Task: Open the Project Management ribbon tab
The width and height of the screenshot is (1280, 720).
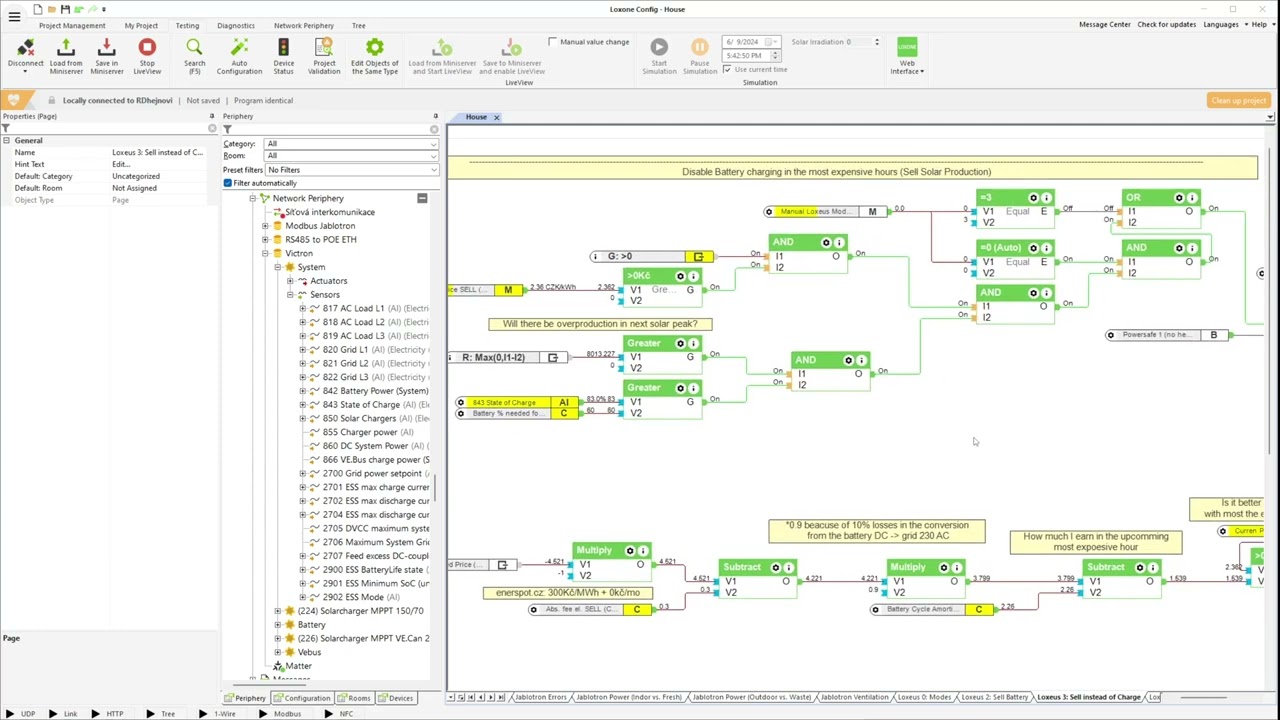Action: pyautogui.click(x=72, y=25)
